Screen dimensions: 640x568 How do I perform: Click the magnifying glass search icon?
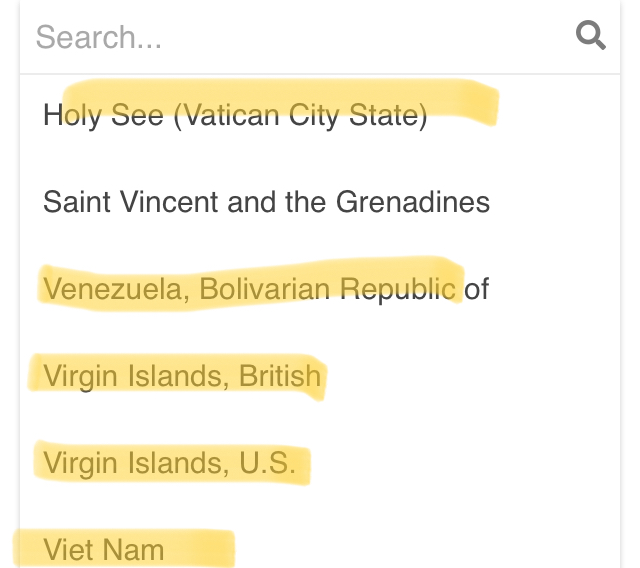coord(591,36)
